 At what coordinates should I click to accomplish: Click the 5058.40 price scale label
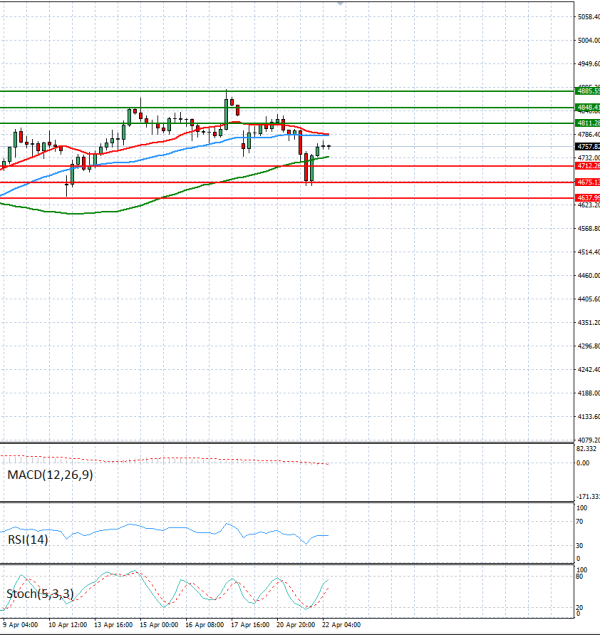[x=588, y=17]
